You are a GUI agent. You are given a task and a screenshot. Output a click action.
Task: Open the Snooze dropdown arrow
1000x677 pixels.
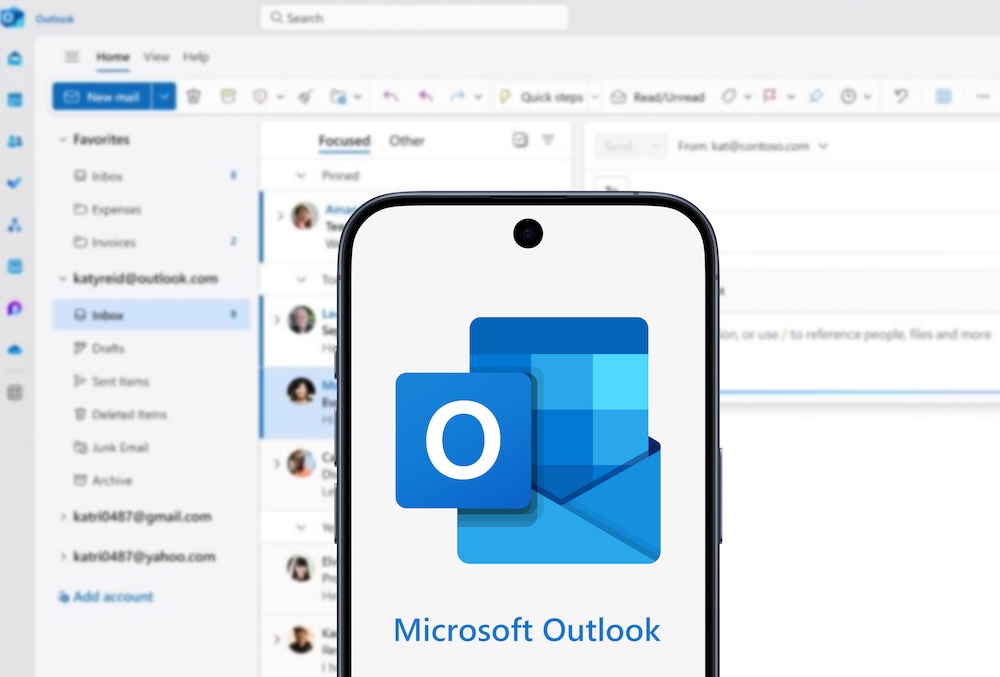(x=867, y=97)
